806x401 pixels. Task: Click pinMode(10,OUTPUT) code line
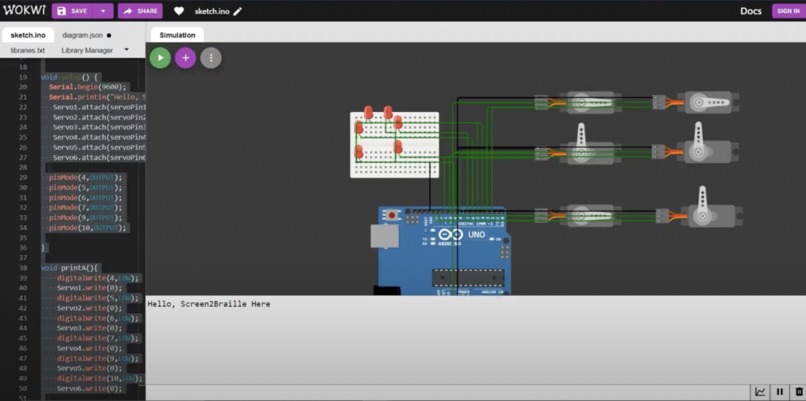(x=86, y=228)
